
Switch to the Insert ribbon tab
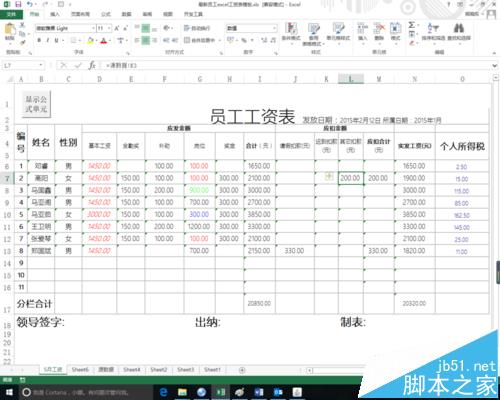point(55,14)
